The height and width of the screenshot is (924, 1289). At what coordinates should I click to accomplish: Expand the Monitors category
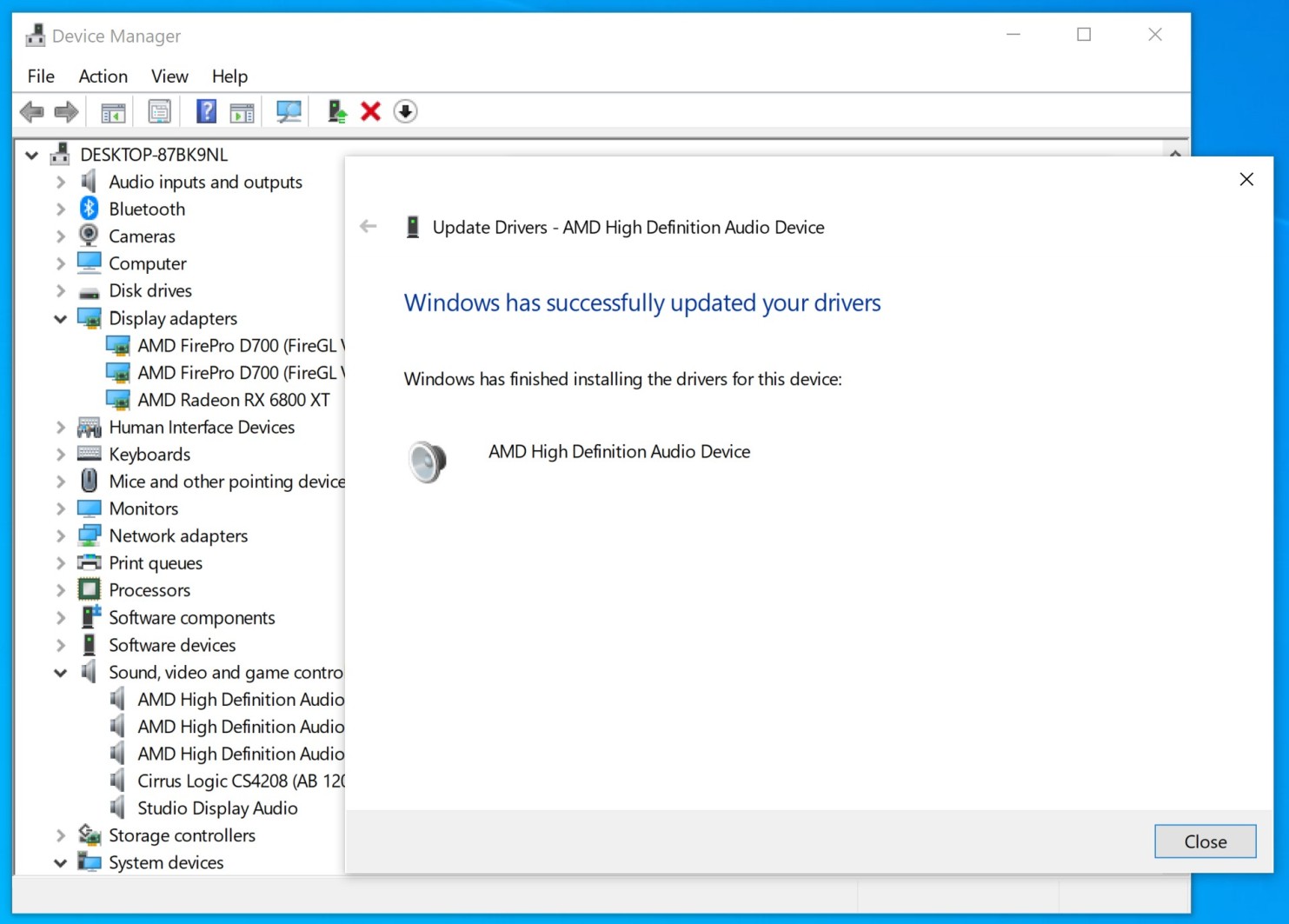[x=61, y=509]
